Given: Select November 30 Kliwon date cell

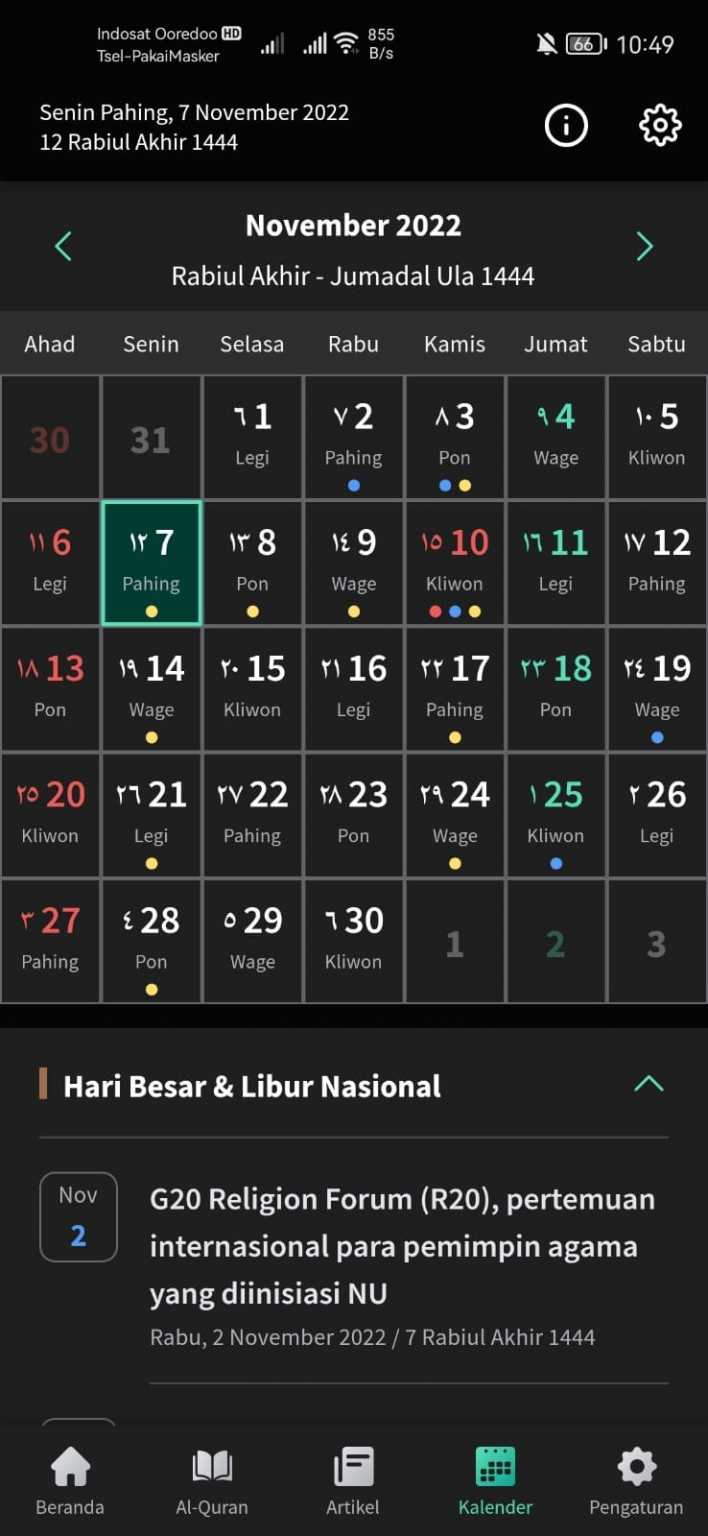Looking at the screenshot, I should coord(353,940).
